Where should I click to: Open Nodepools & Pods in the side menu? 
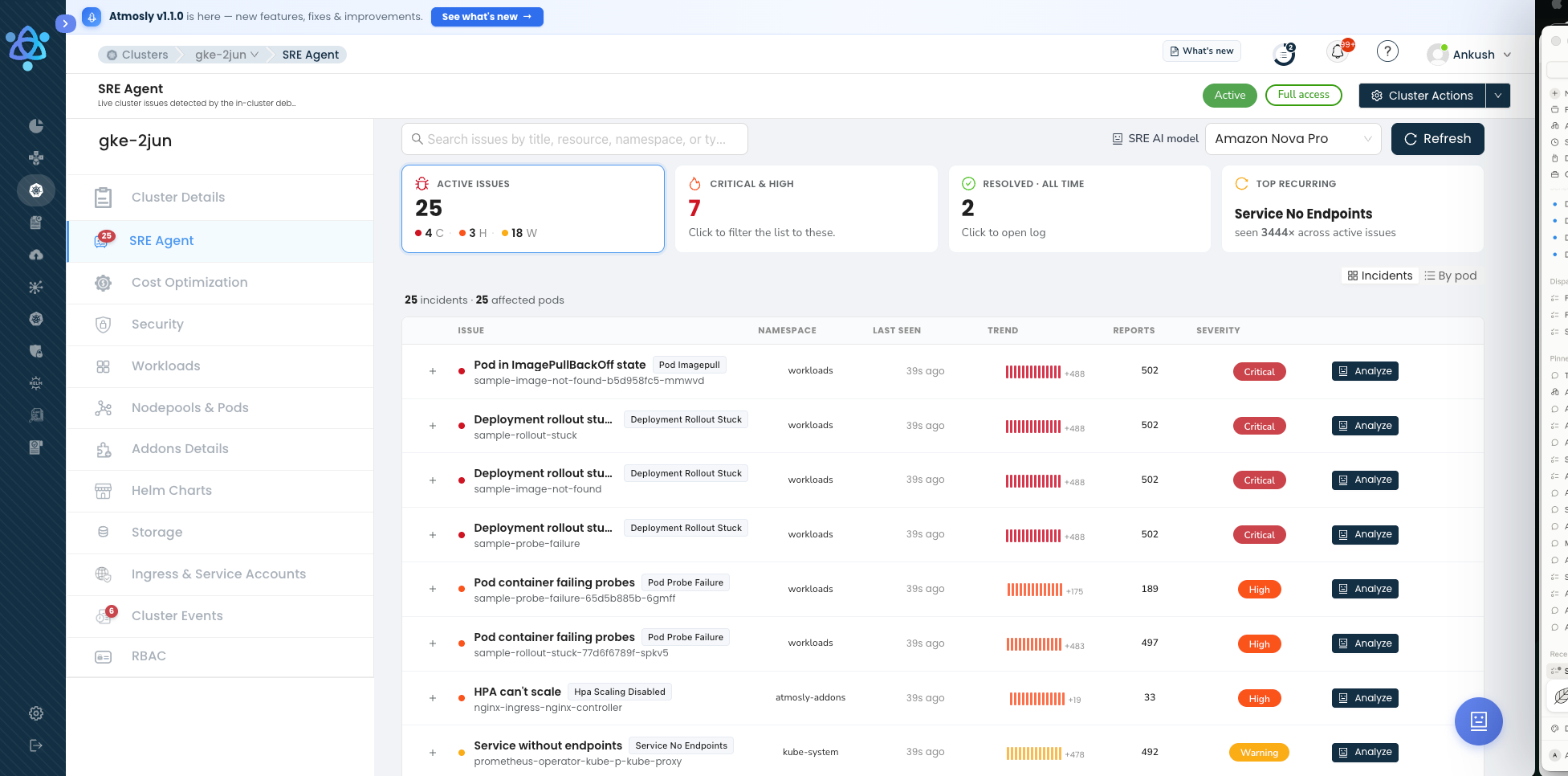point(220,408)
